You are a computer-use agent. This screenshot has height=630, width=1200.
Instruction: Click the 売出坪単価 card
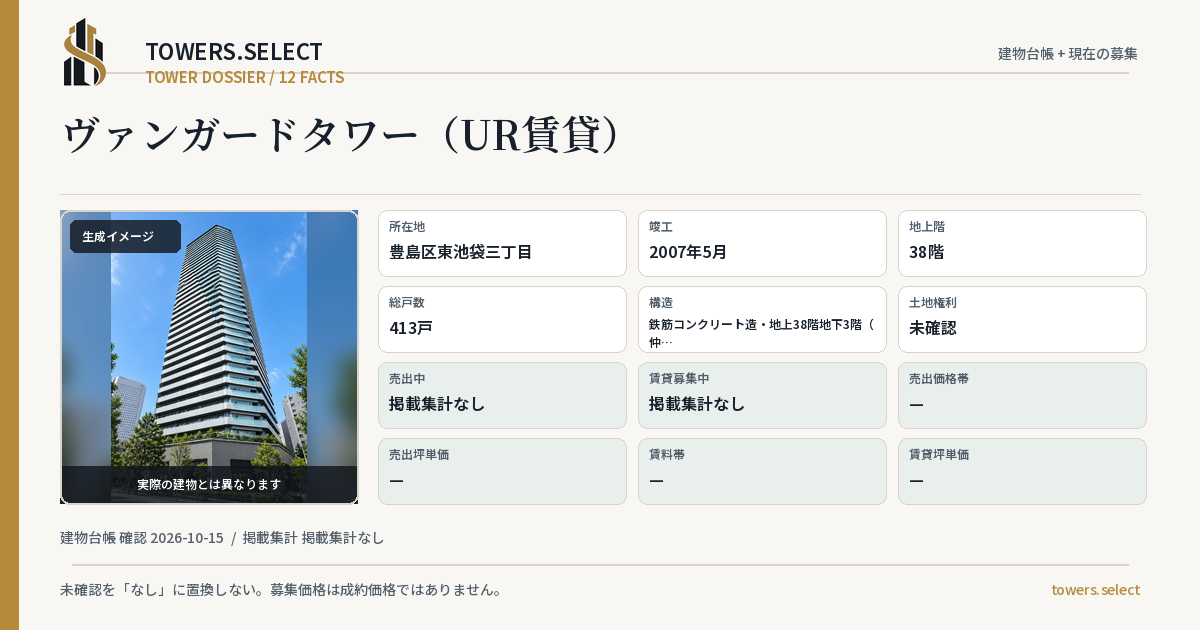coord(502,471)
